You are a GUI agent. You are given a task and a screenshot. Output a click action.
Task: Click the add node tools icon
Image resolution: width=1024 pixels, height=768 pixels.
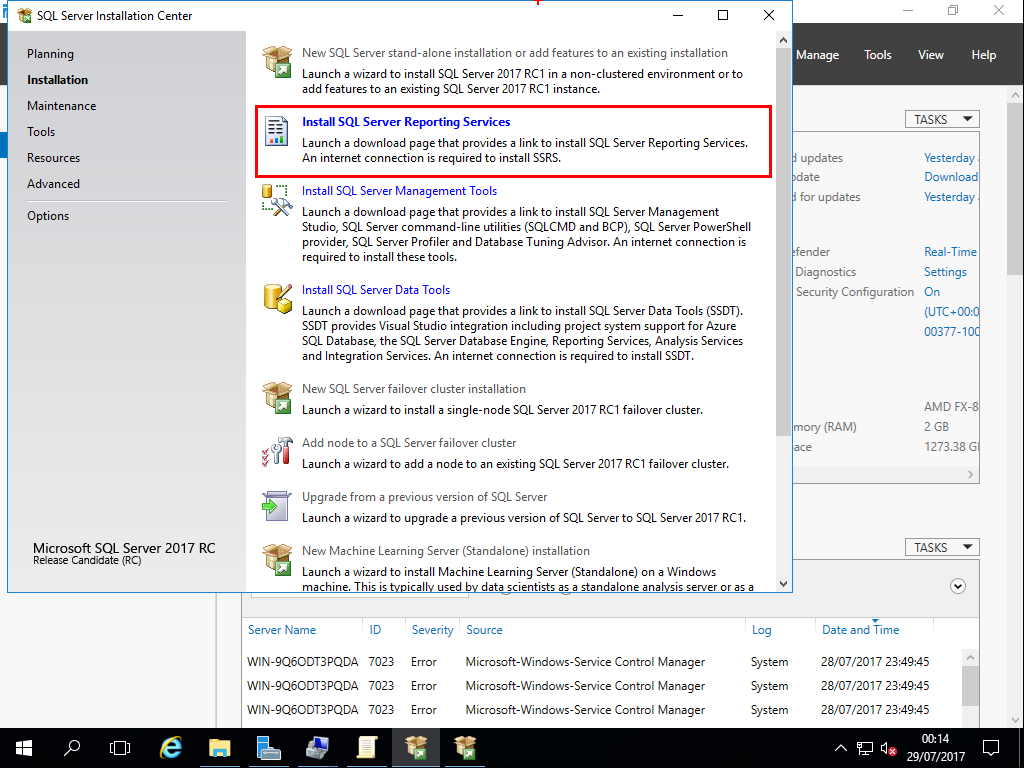tap(277, 451)
